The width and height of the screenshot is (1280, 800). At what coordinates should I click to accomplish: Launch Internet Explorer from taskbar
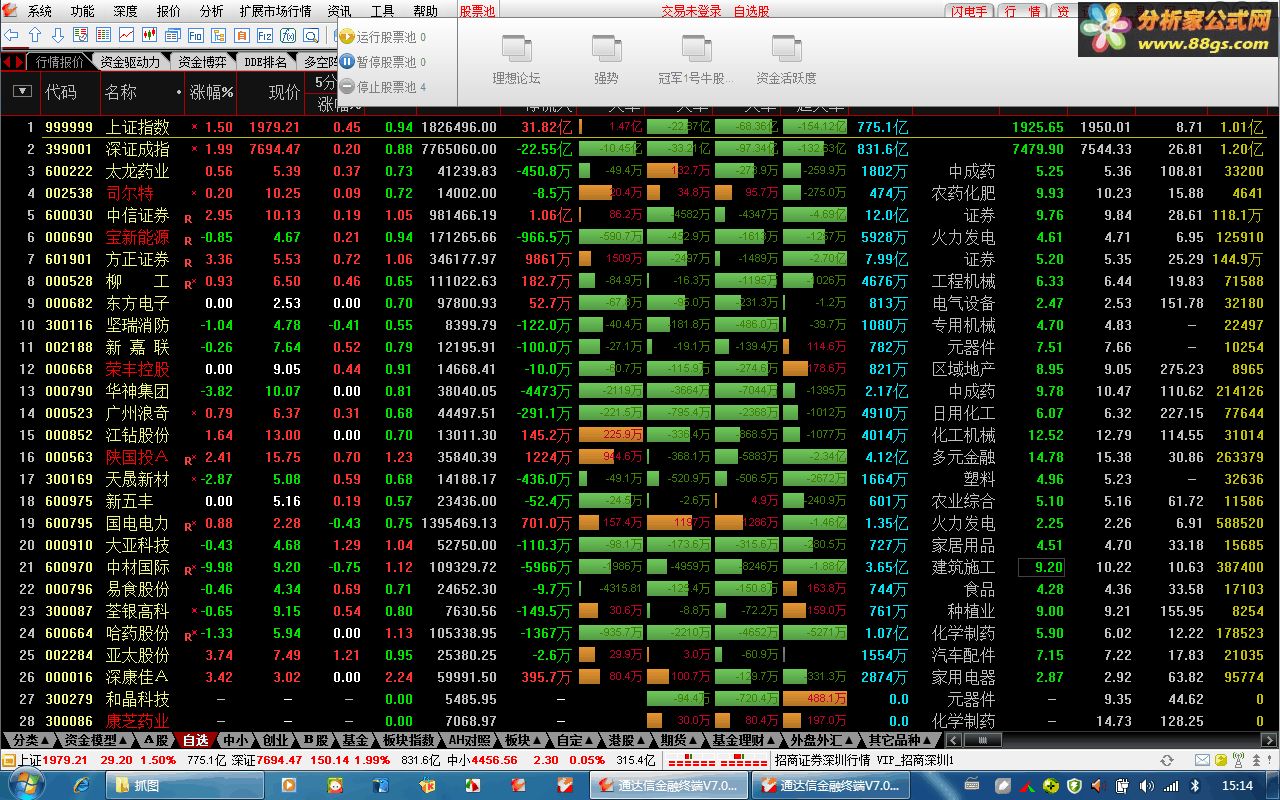tap(82, 786)
